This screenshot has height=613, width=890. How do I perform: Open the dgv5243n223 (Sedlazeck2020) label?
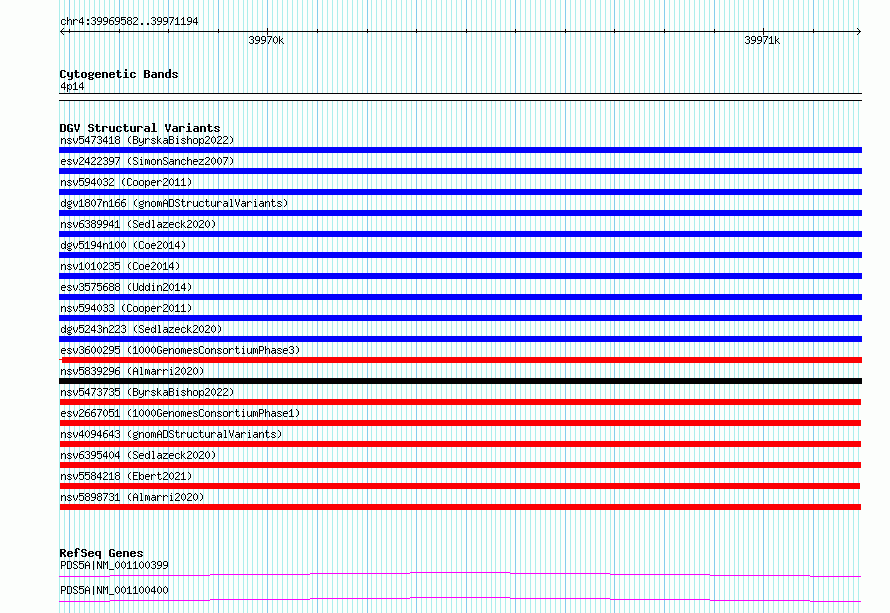coord(141,329)
